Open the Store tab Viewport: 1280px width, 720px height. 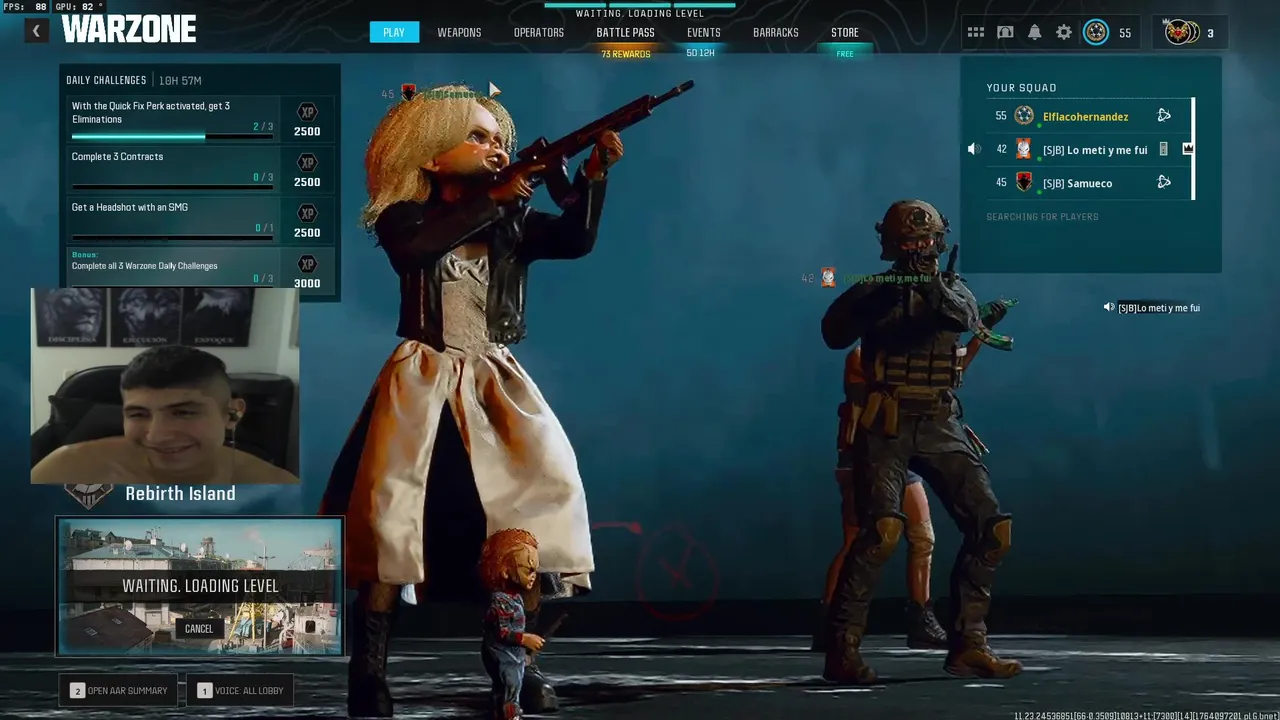point(845,33)
